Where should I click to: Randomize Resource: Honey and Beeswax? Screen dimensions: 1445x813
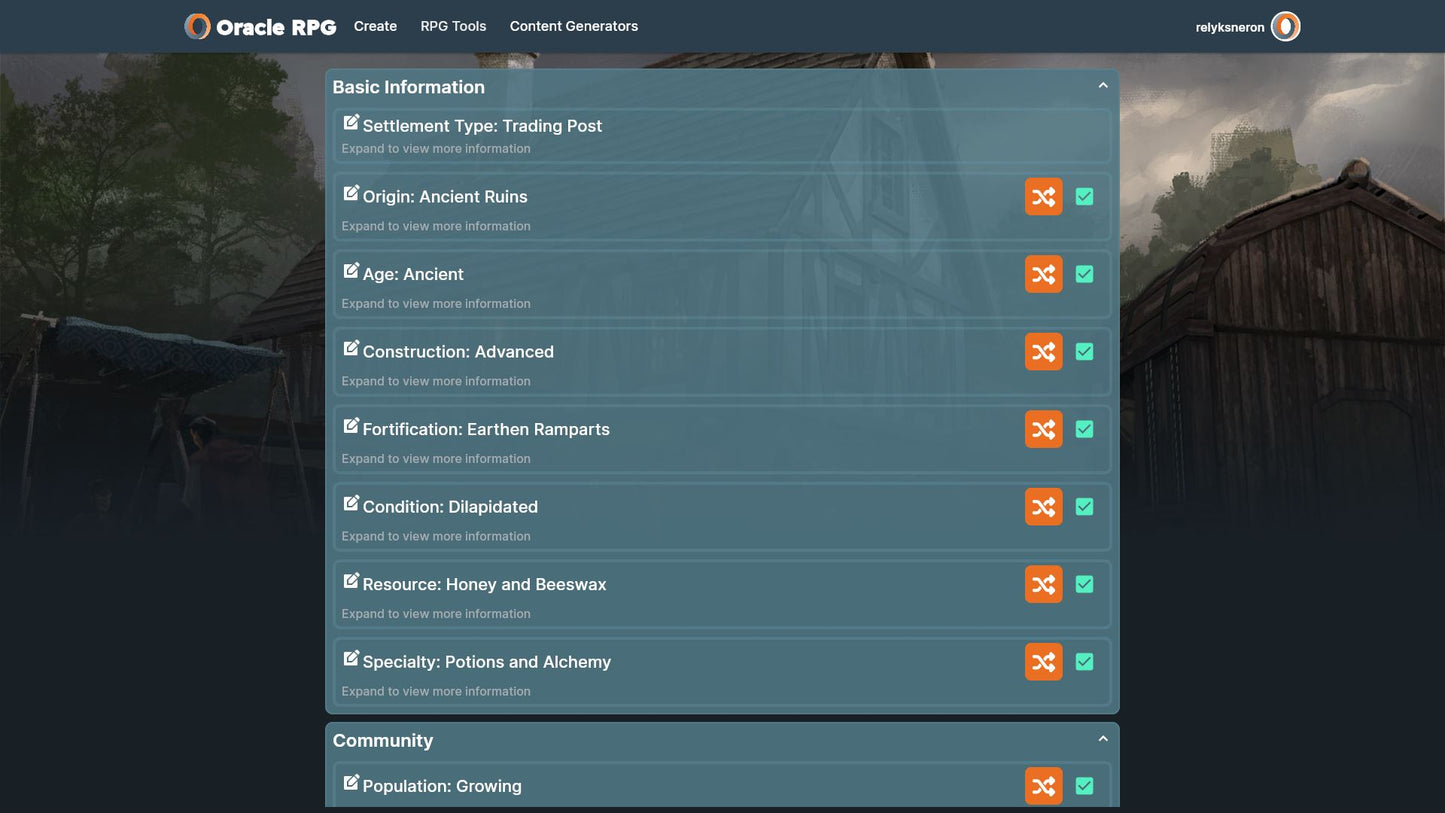(x=1043, y=584)
